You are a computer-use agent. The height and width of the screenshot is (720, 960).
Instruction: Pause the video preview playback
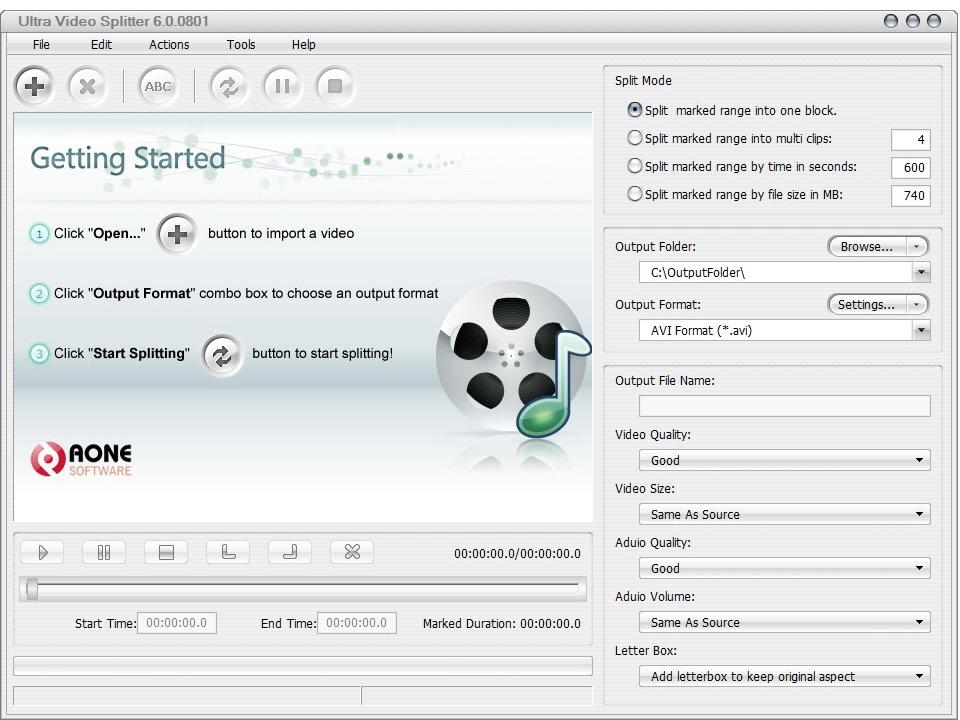(x=104, y=553)
